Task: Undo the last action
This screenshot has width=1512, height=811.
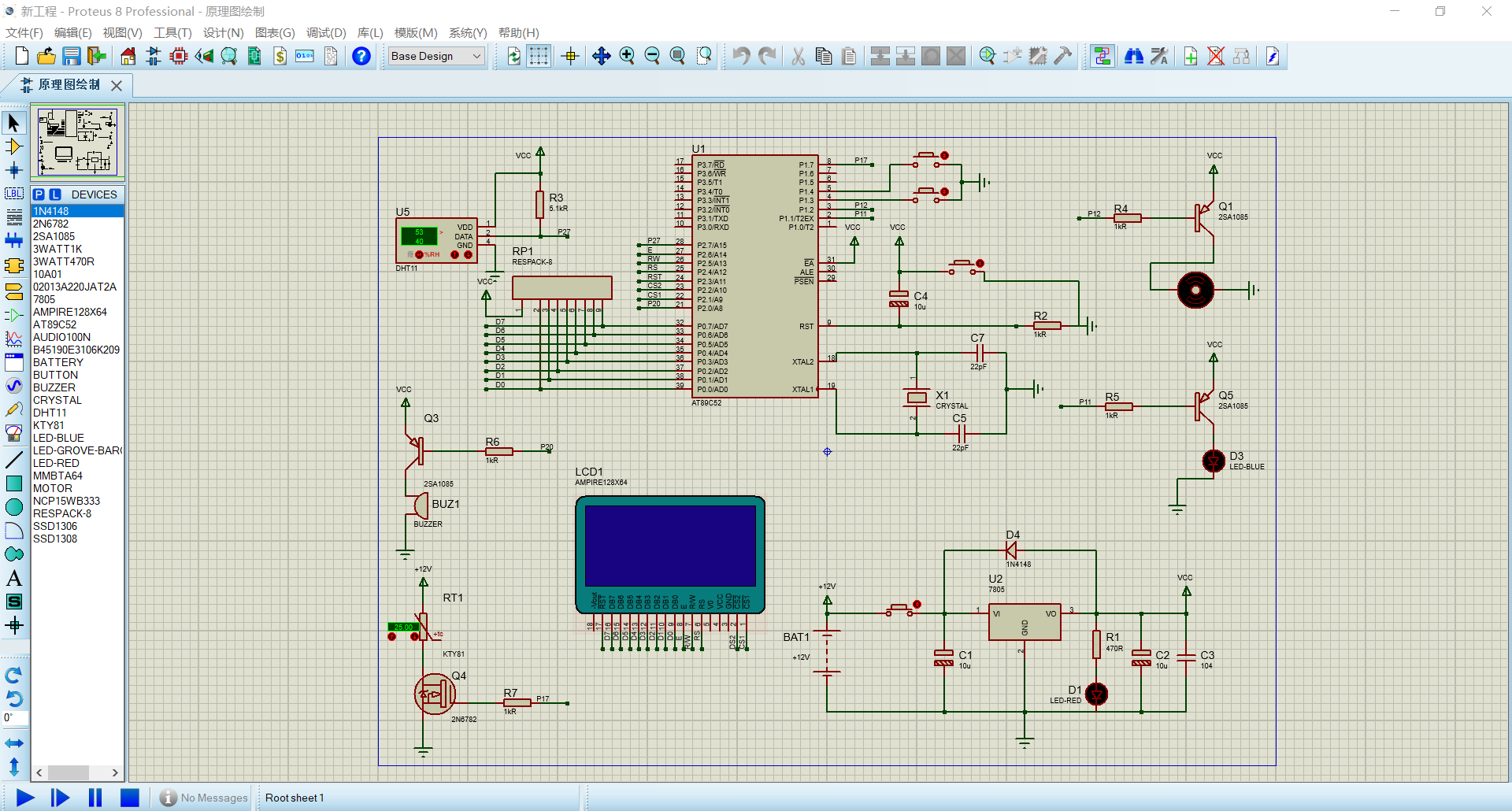Action: point(741,56)
